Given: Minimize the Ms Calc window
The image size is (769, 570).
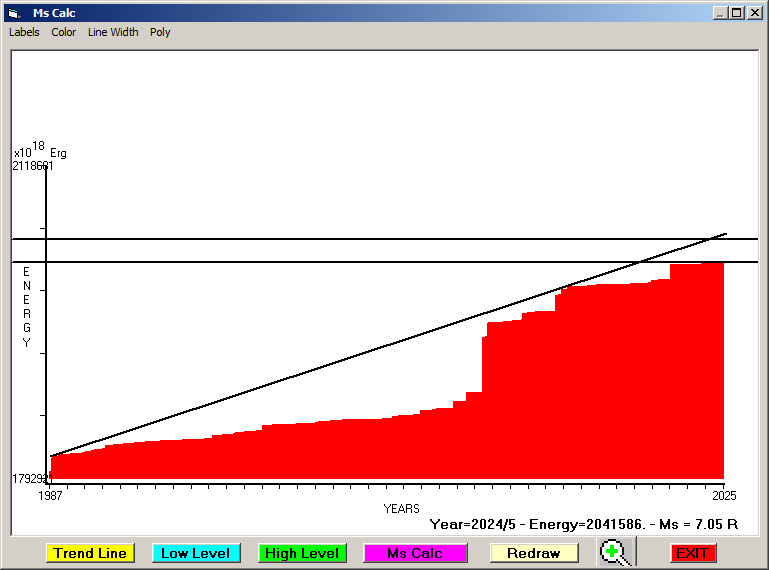Looking at the screenshot, I should (720, 13).
